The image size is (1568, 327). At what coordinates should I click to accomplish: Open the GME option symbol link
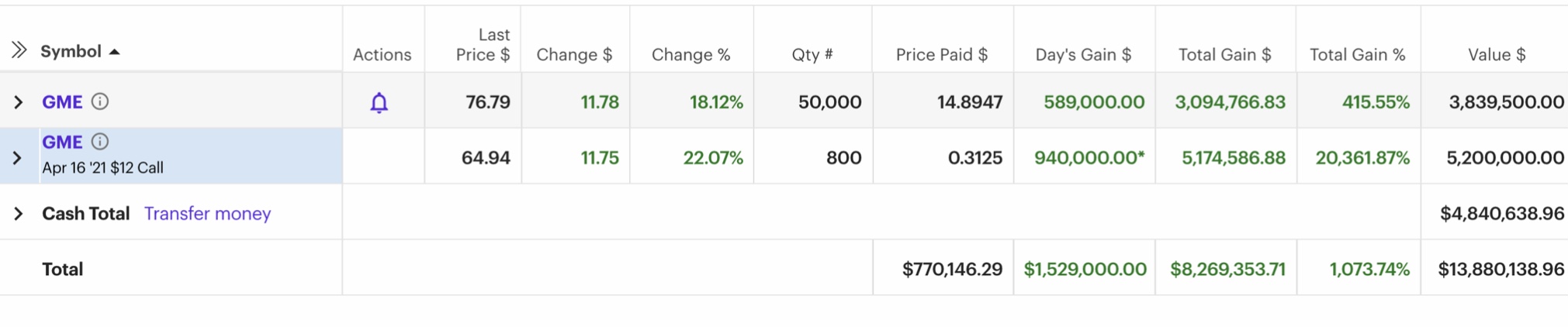click(62, 142)
